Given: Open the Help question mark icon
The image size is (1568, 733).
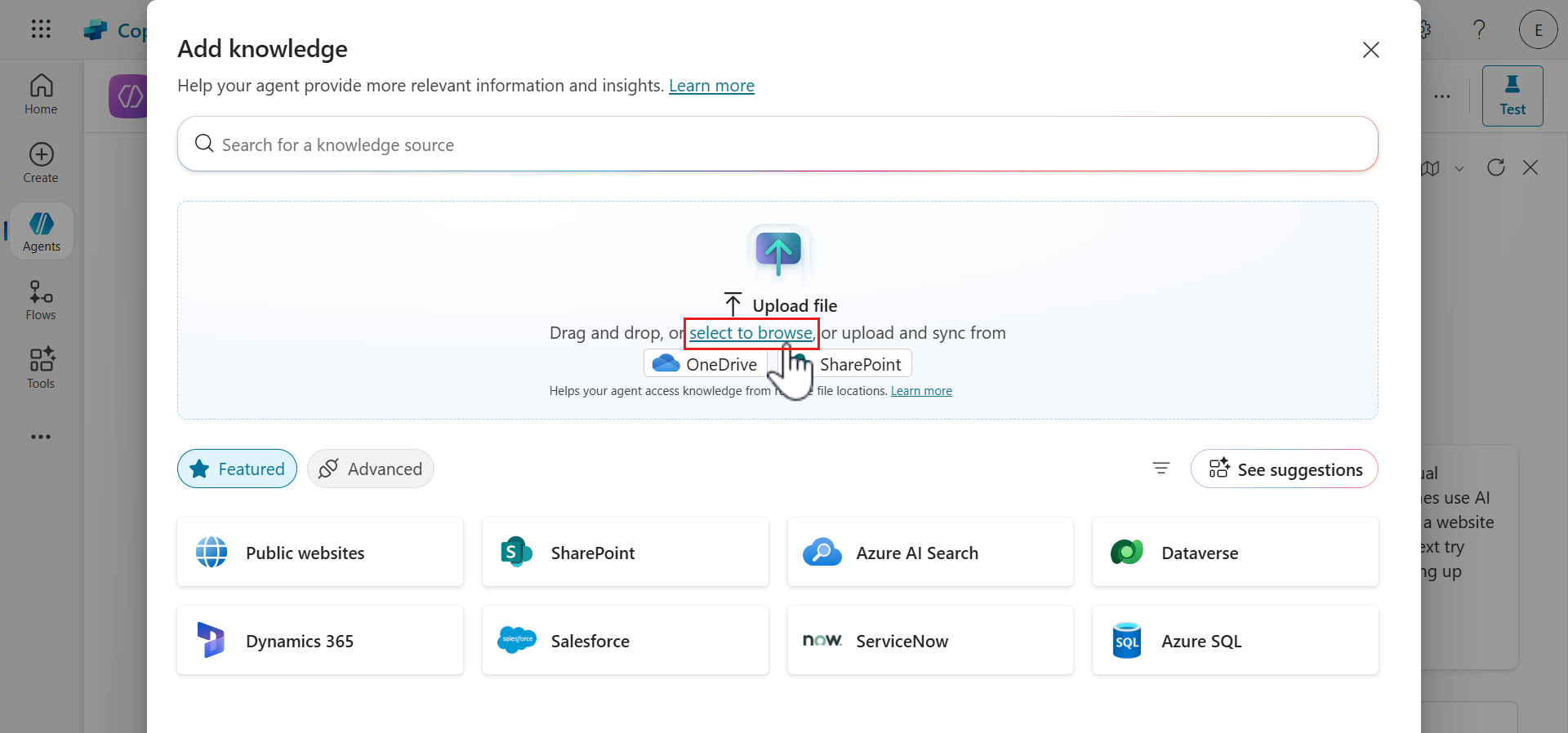Looking at the screenshot, I should pos(1479,30).
